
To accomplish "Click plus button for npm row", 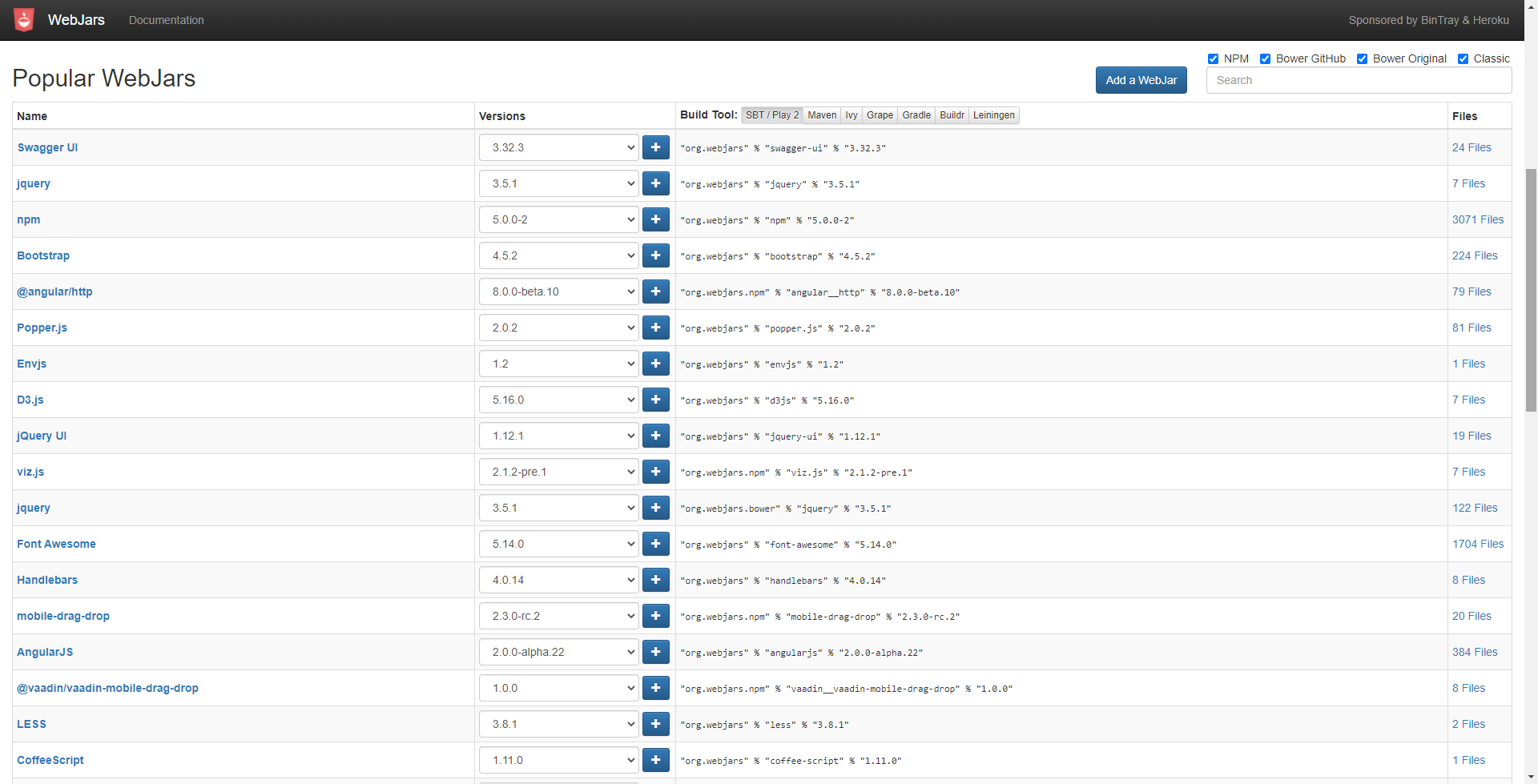I will click(x=655, y=219).
